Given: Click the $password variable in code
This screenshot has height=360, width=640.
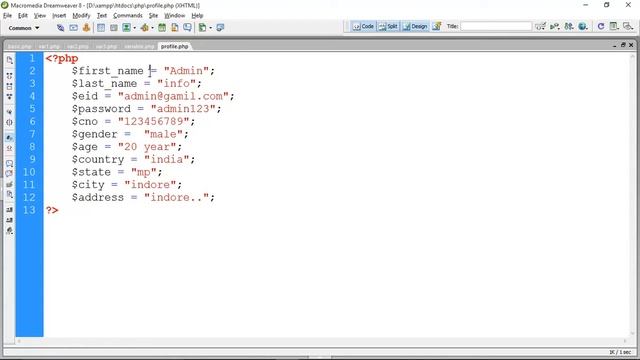Looking at the screenshot, I should [101, 109].
